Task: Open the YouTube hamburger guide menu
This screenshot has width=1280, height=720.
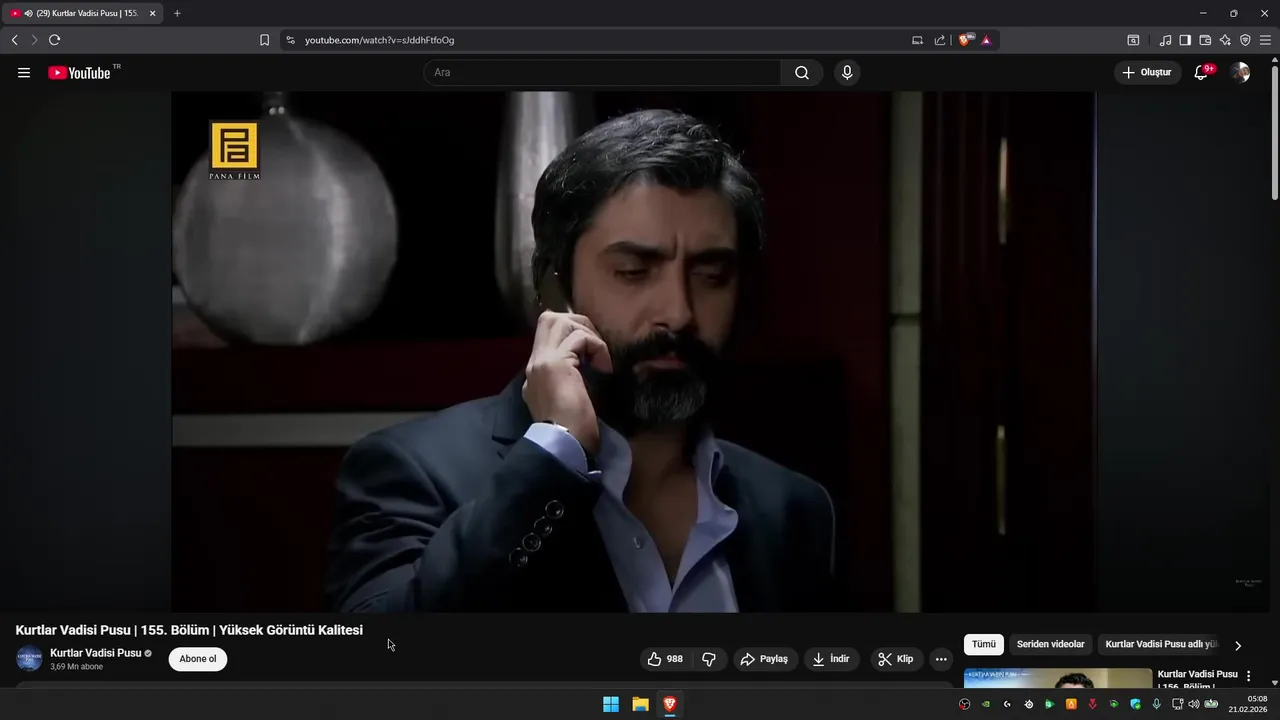Action: pos(24,73)
